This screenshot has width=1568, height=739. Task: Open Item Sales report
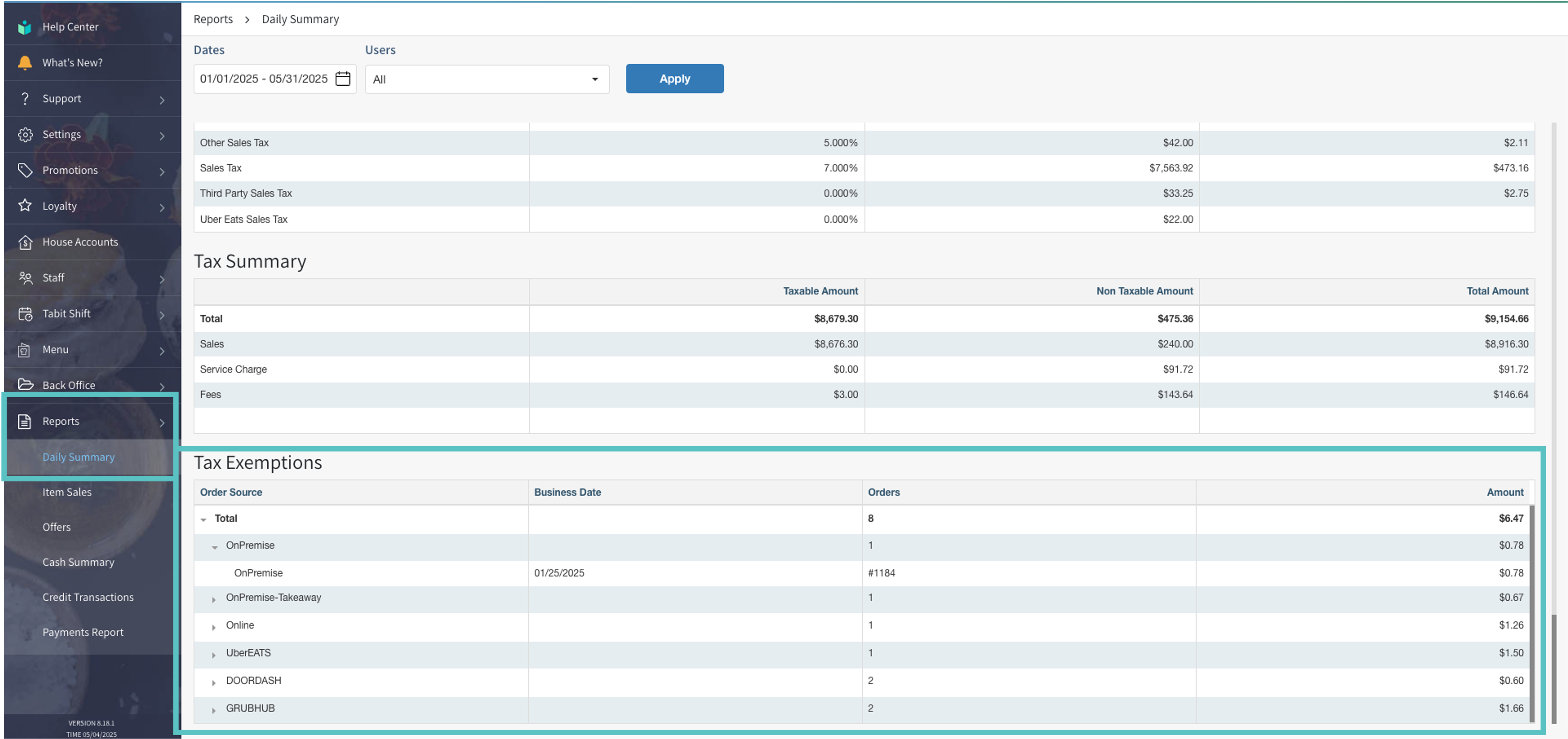[67, 492]
